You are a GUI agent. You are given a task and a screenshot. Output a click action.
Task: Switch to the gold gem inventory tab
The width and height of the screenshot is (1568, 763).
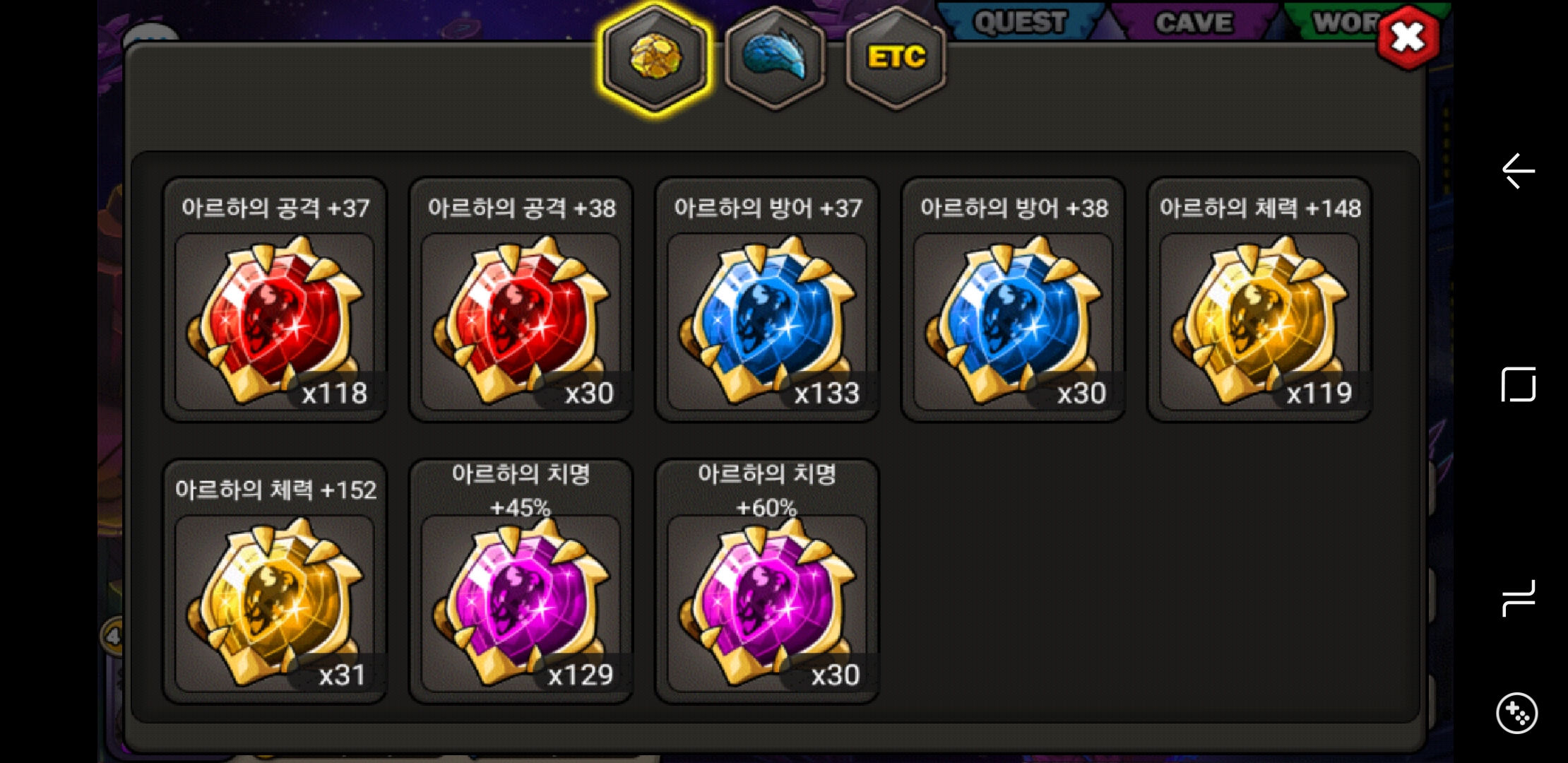tap(655, 58)
